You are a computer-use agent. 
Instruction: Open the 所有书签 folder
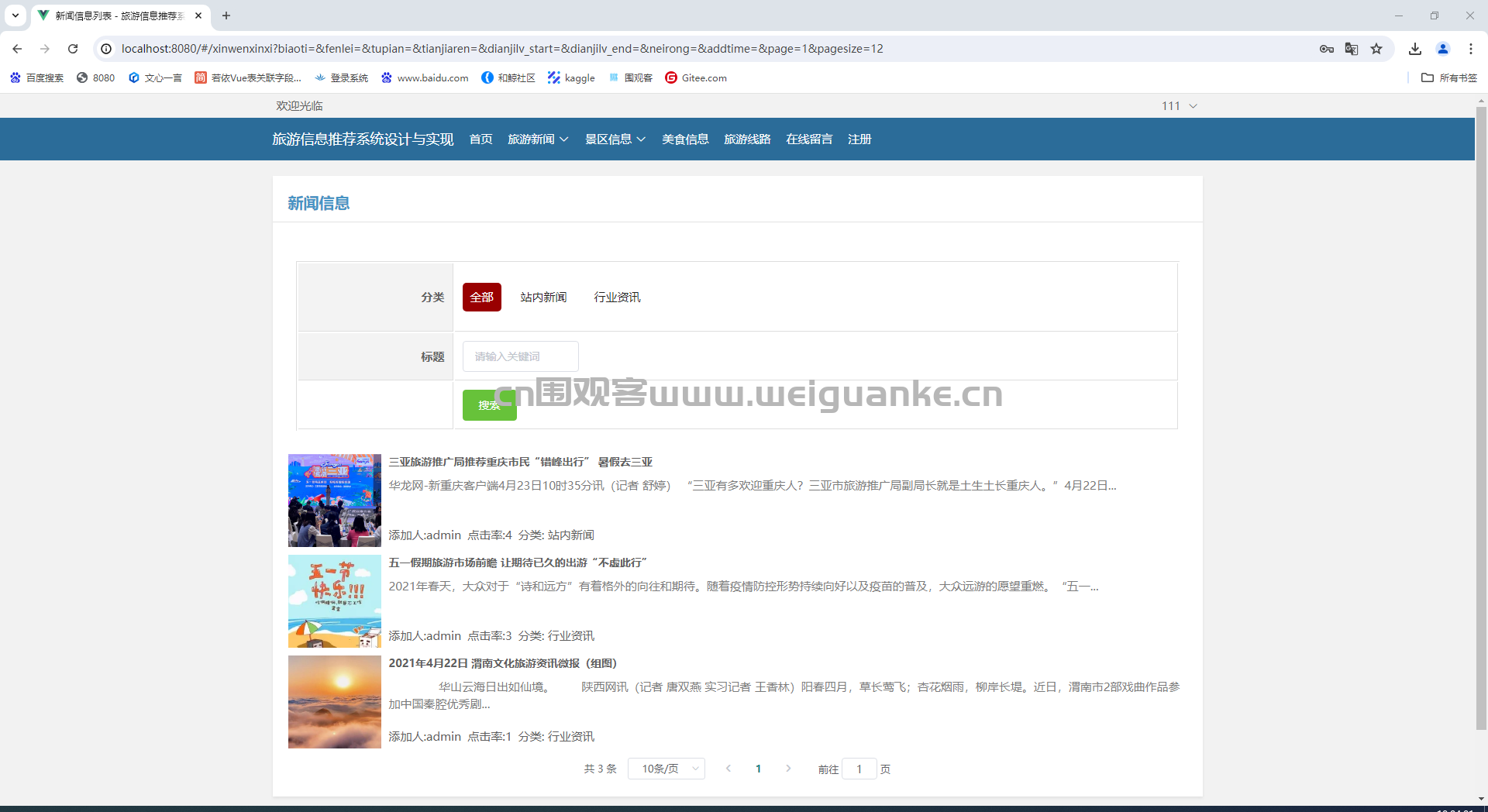[1449, 77]
